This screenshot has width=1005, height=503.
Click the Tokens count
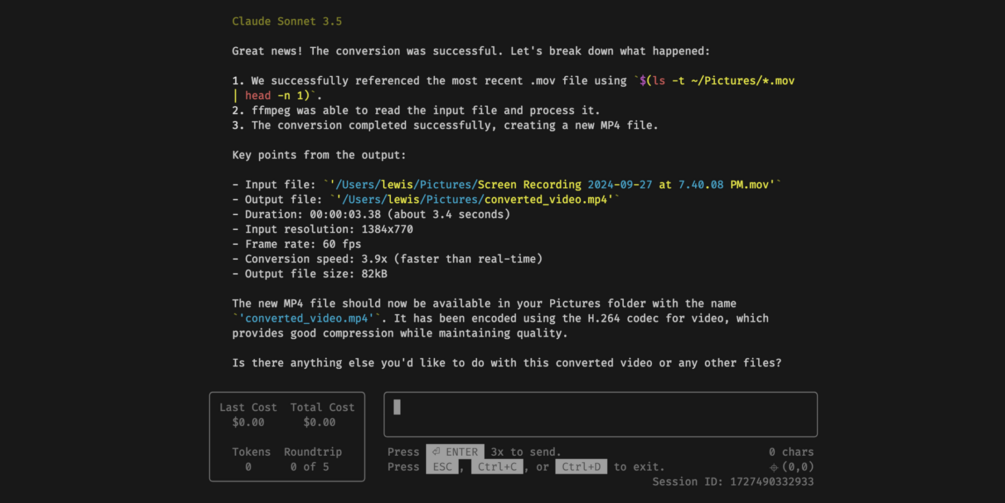pos(248,467)
